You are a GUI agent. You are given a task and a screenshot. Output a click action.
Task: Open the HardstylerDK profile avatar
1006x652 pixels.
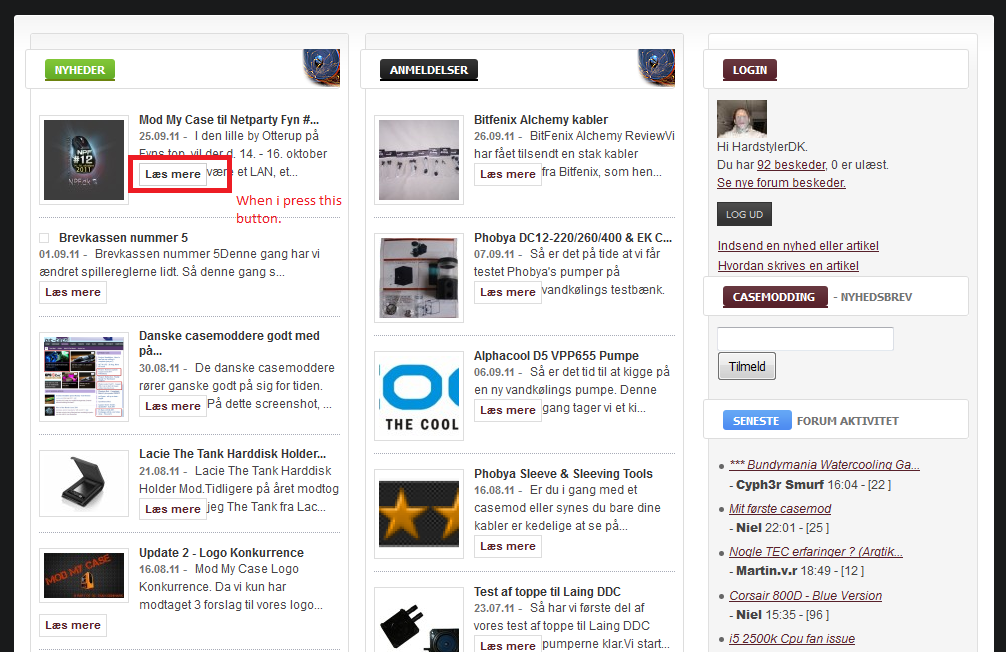tap(742, 119)
